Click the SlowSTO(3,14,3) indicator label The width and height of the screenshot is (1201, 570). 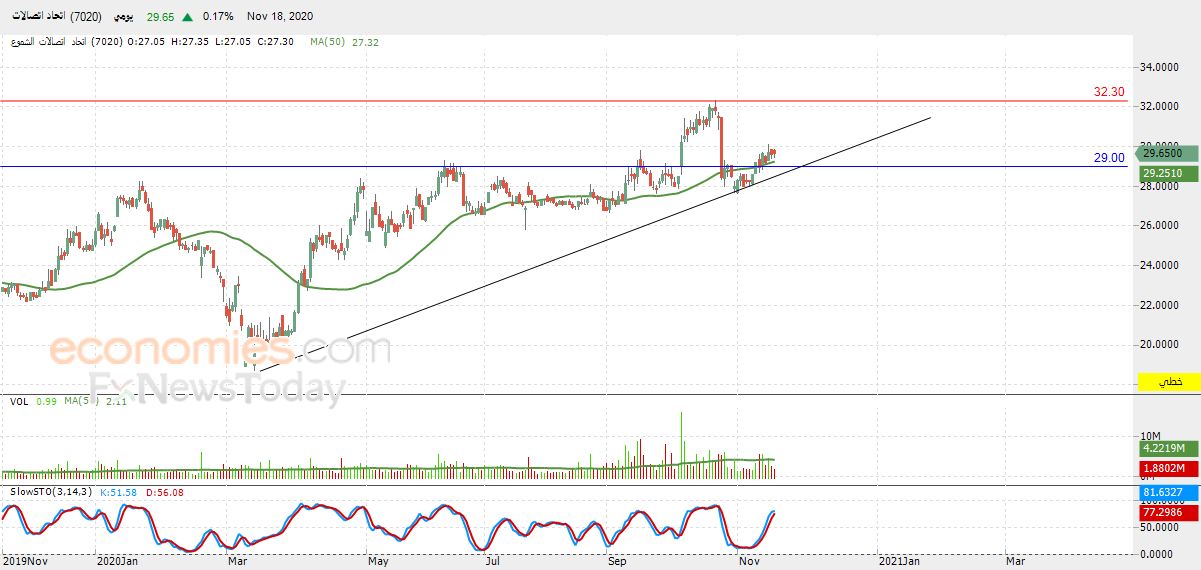[x=50, y=492]
